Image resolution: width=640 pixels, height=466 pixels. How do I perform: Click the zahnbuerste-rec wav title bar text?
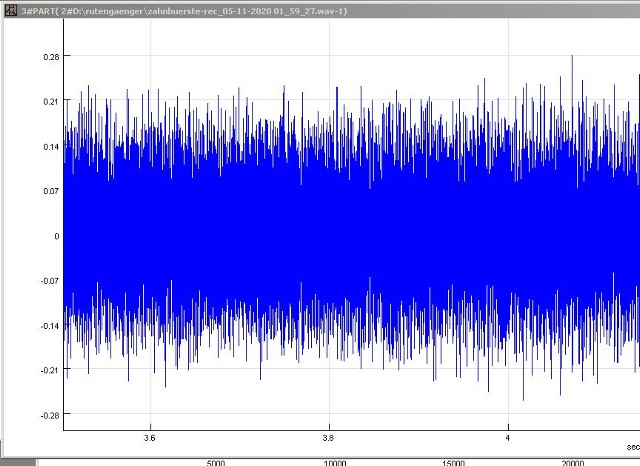[184, 11]
